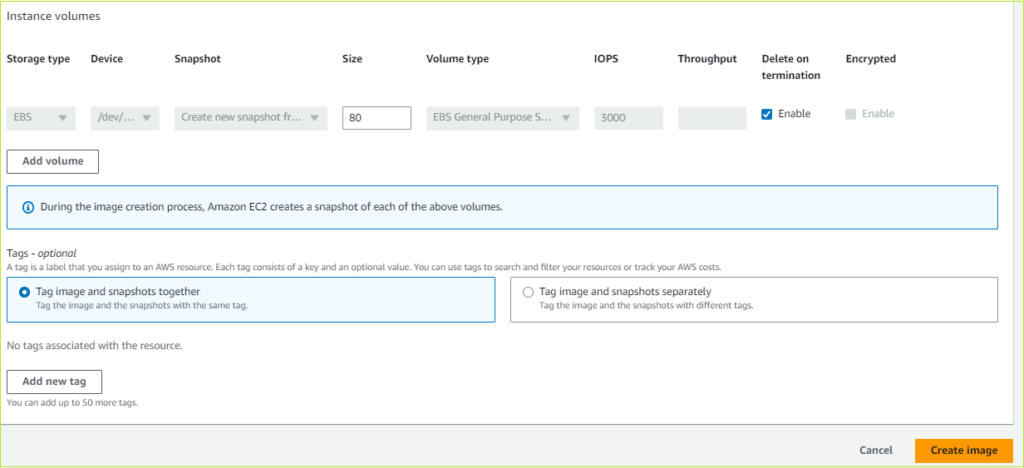The height and width of the screenshot is (468, 1024).
Task: Click the Delete on termination column header
Action: pyautogui.click(x=790, y=67)
